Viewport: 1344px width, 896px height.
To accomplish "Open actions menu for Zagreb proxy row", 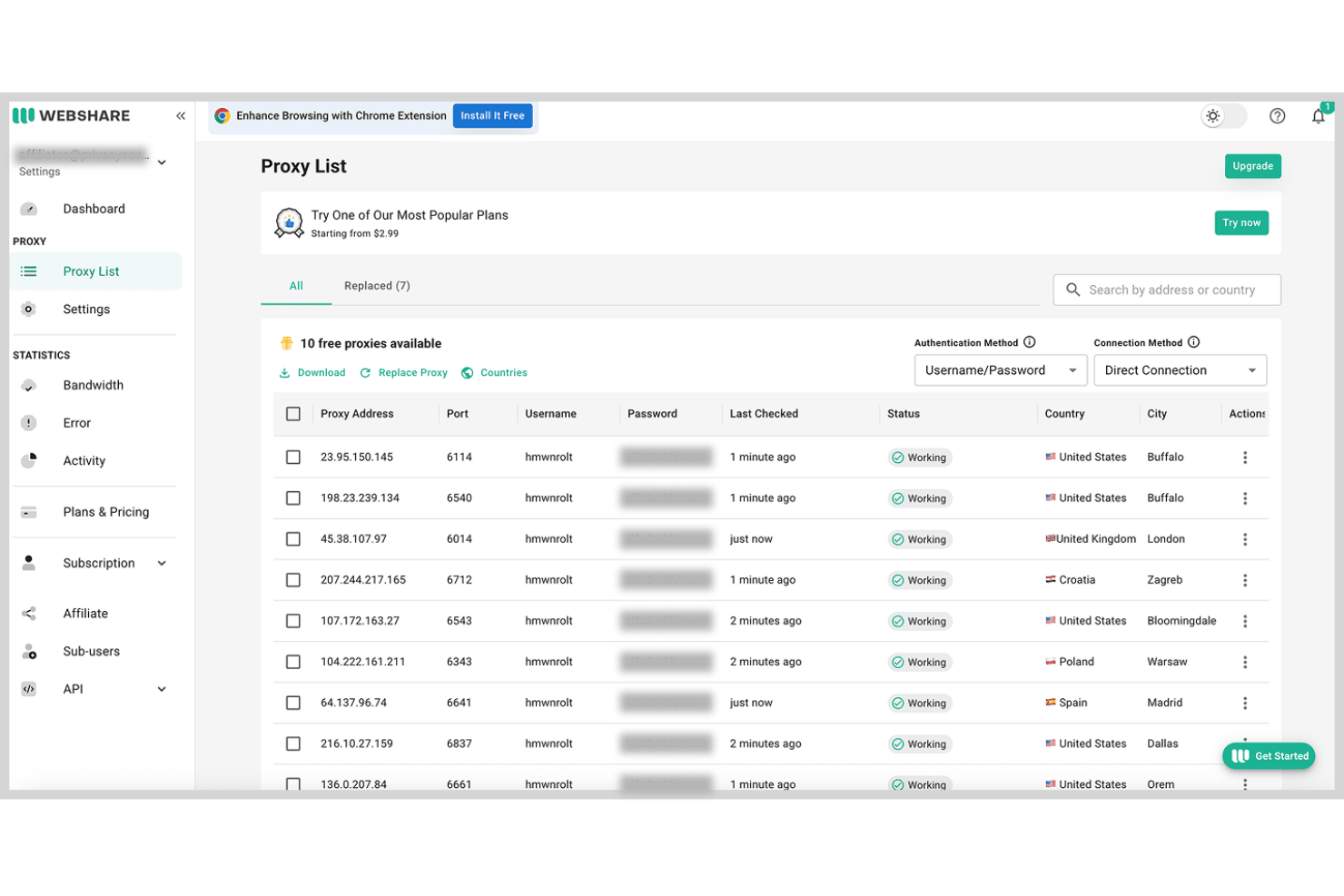I will (1245, 580).
